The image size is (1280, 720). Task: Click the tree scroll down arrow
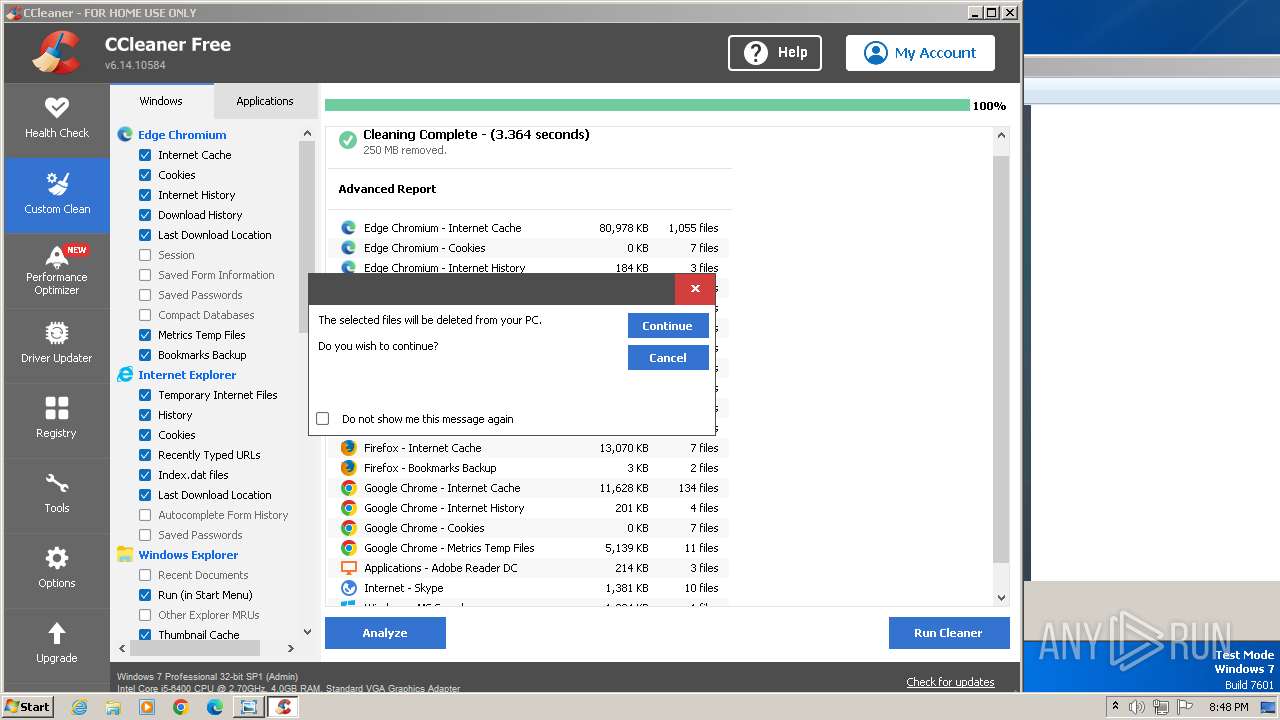pos(307,631)
